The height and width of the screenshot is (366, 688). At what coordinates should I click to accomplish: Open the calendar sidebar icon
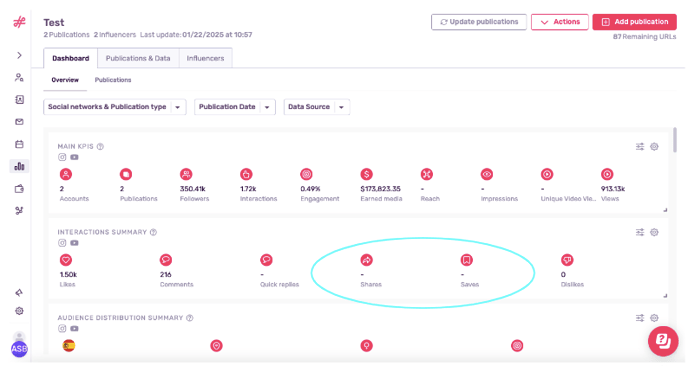[19, 144]
